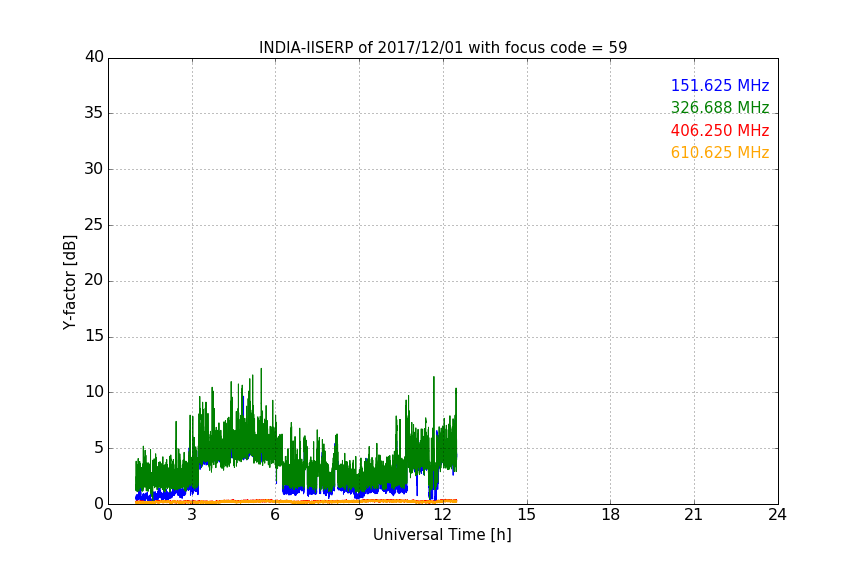Viewport: 864px width, 576px height.
Task: Click the plot title 'INDIA-IISERP of 2017/12/01'
Action: click(361, 48)
